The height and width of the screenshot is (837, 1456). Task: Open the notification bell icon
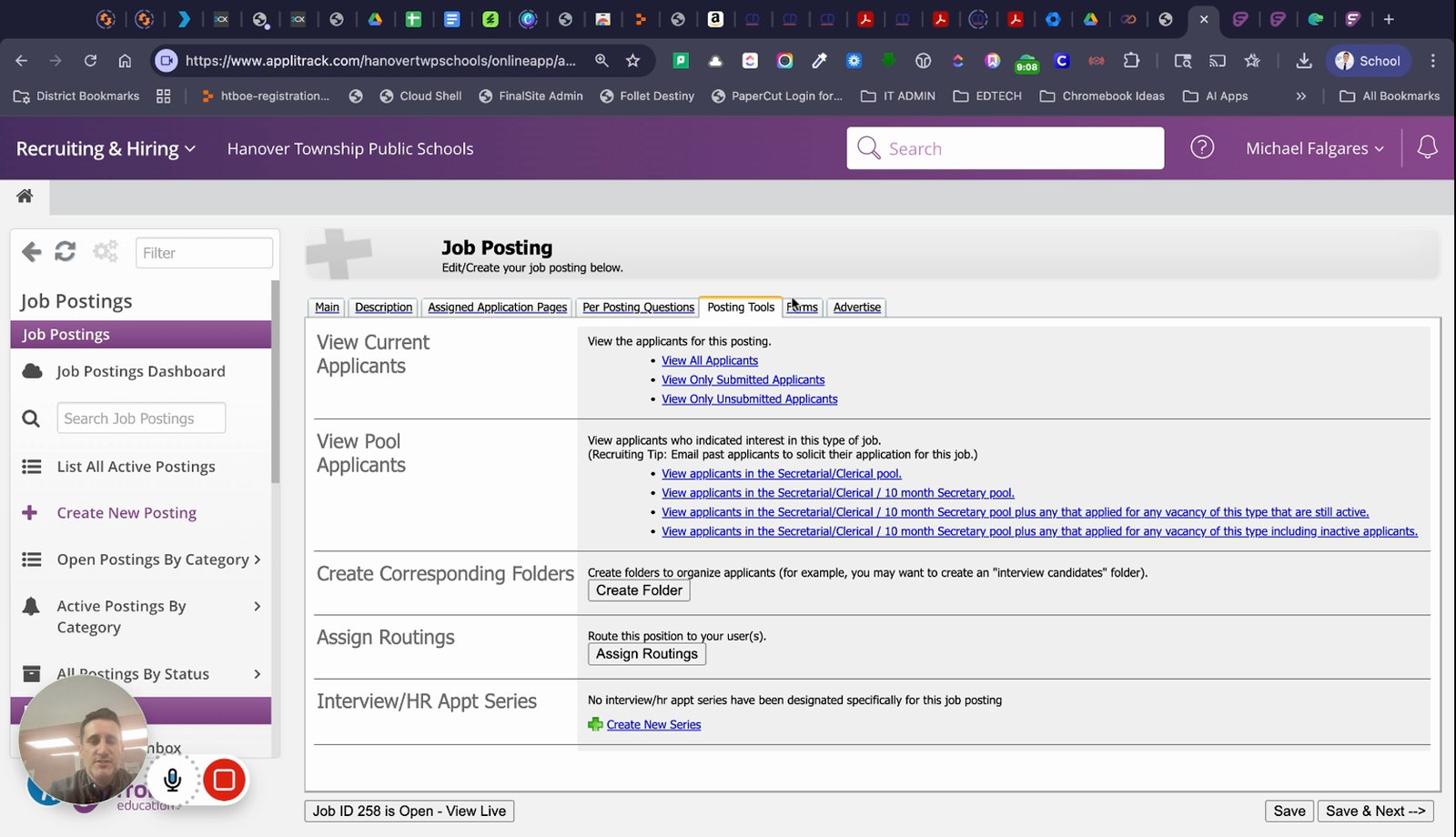(1427, 147)
